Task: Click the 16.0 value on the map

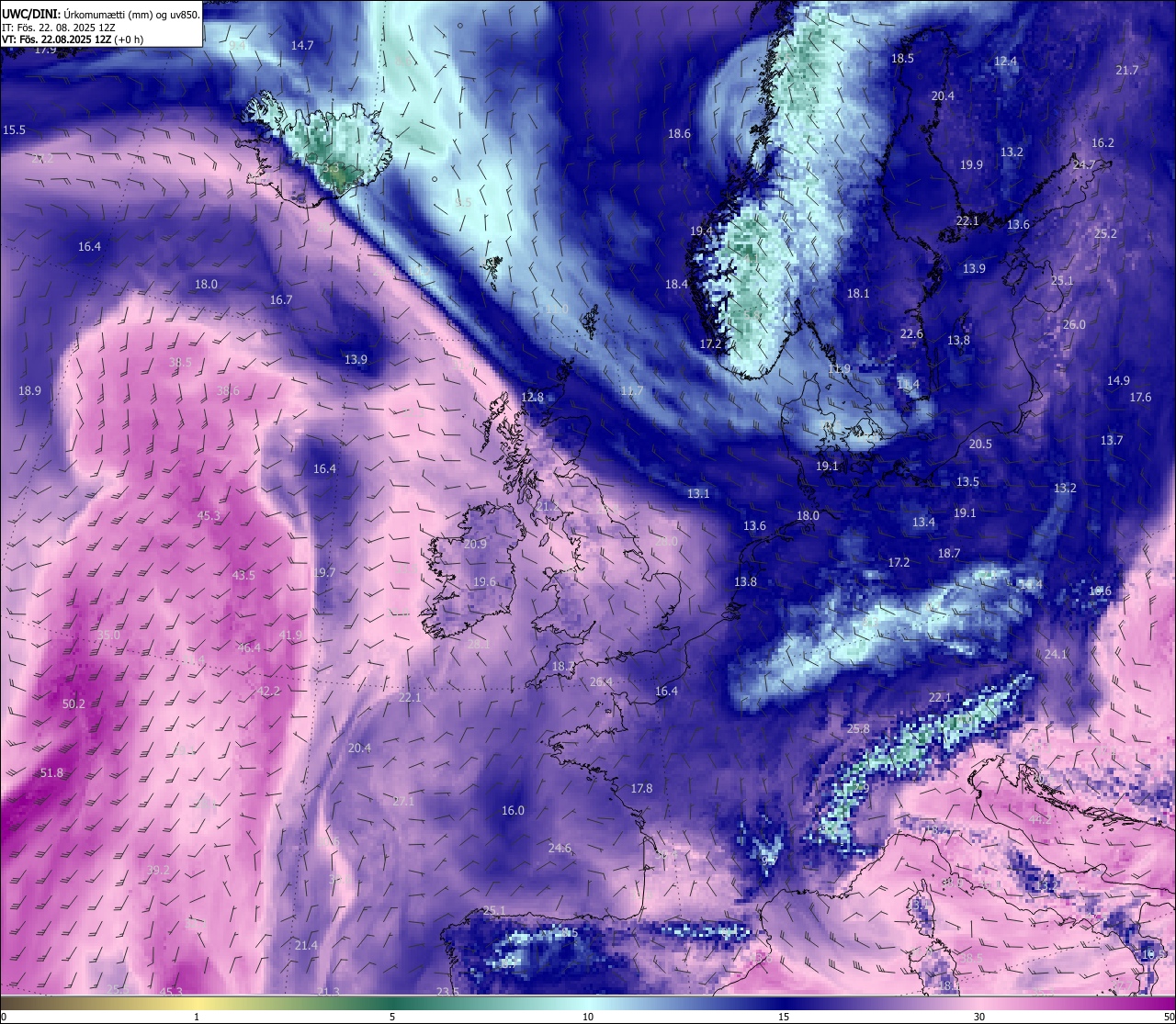Action: [x=513, y=811]
